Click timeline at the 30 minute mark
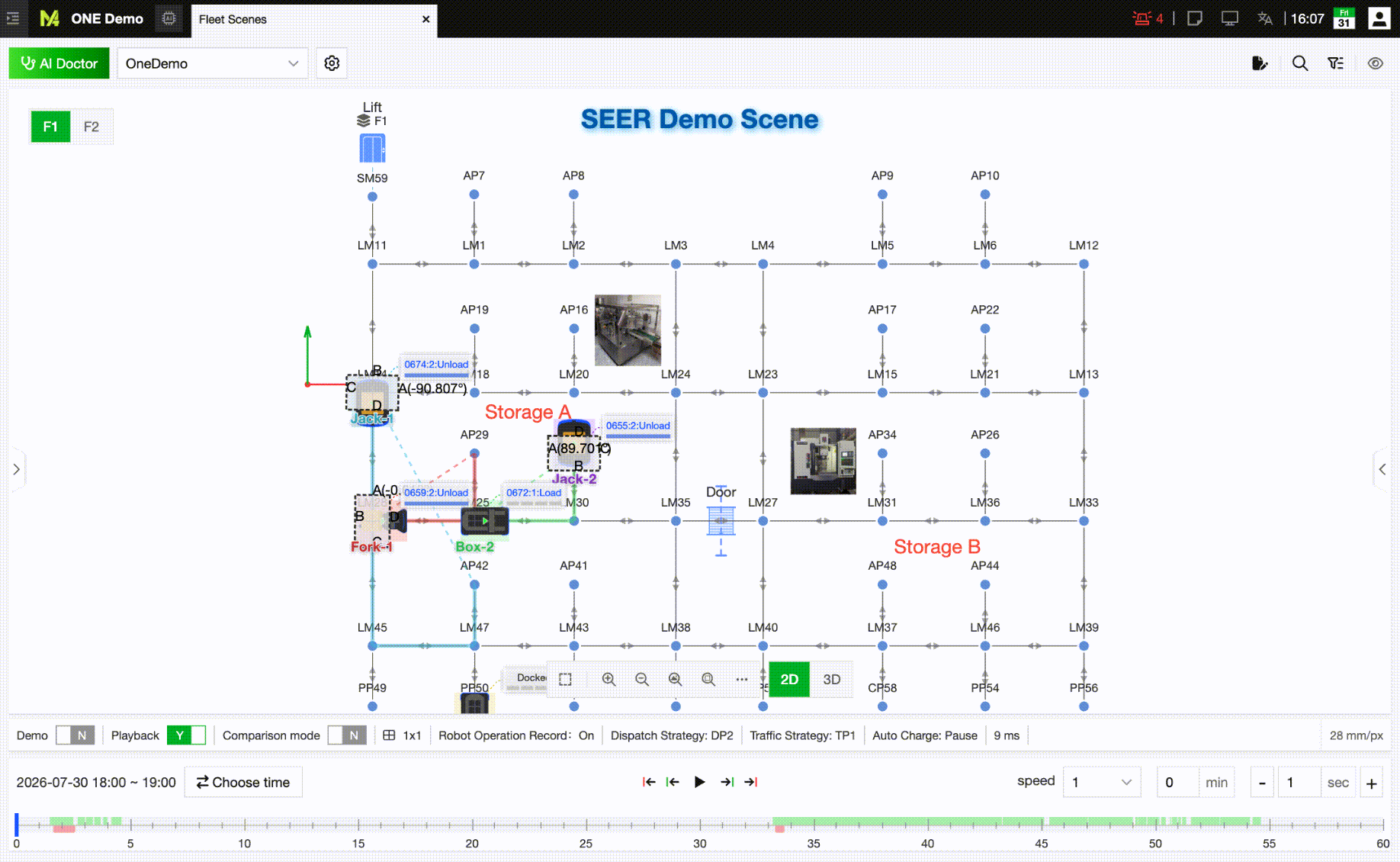Image resolution: width=1400 pixels, height=862 pixels. click(x=699, y=824)
